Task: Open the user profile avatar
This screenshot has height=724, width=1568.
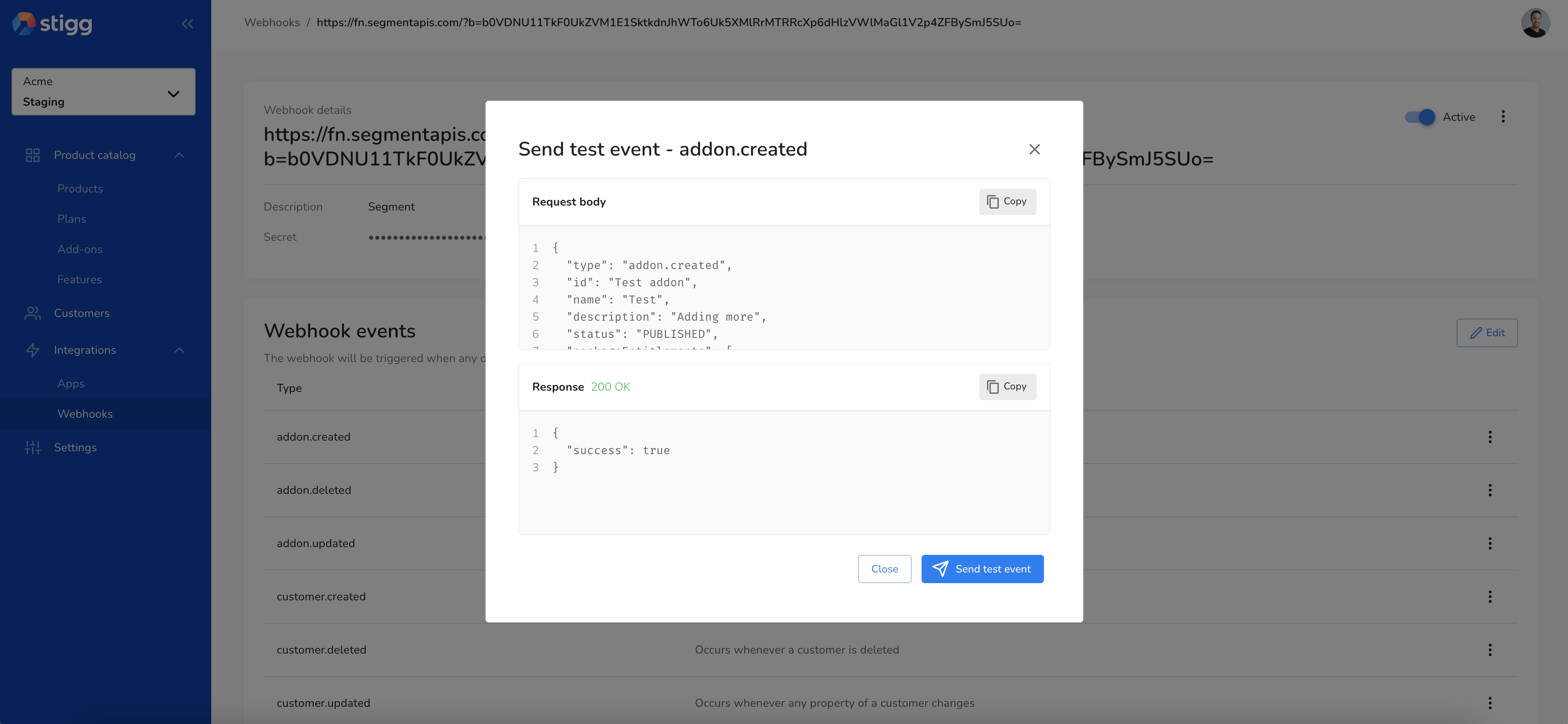Action: coord(1535,23)
